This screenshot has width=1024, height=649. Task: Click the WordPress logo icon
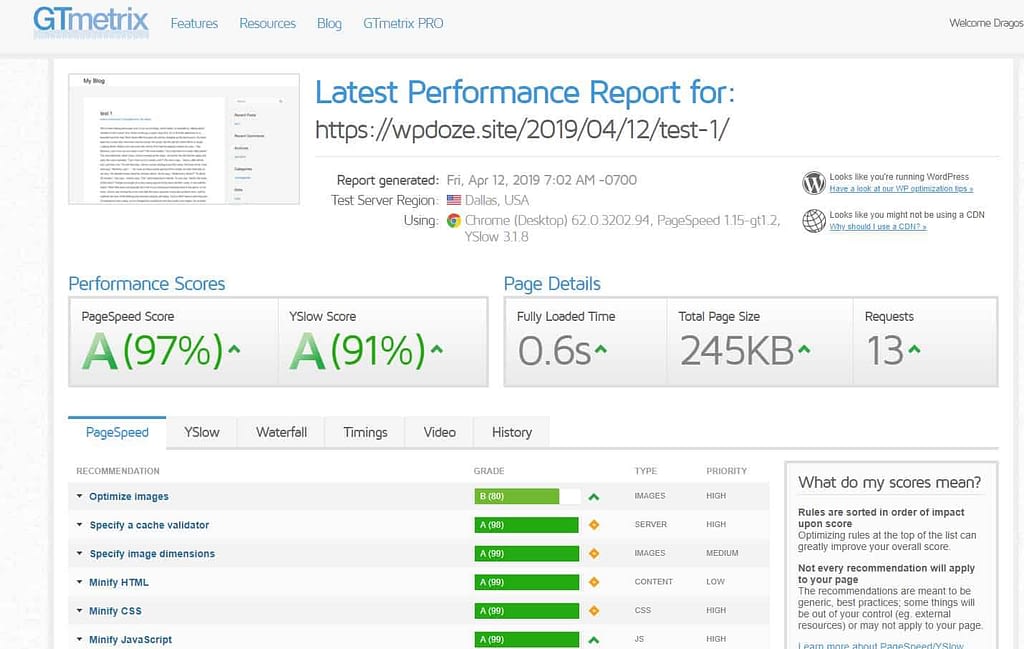(x=814, y=183)
